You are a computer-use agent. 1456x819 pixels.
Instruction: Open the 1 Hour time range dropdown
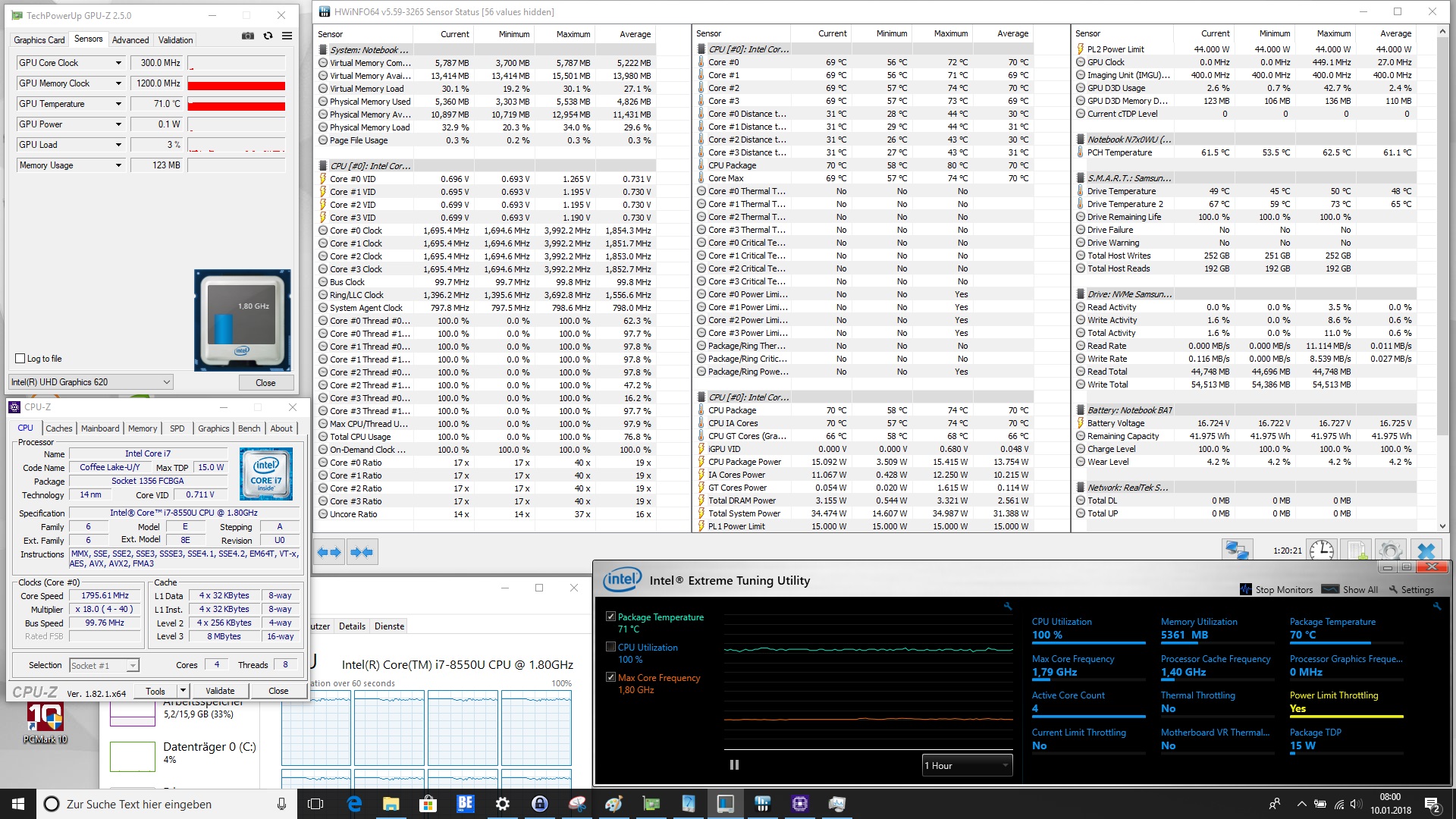tap(967, 765)
